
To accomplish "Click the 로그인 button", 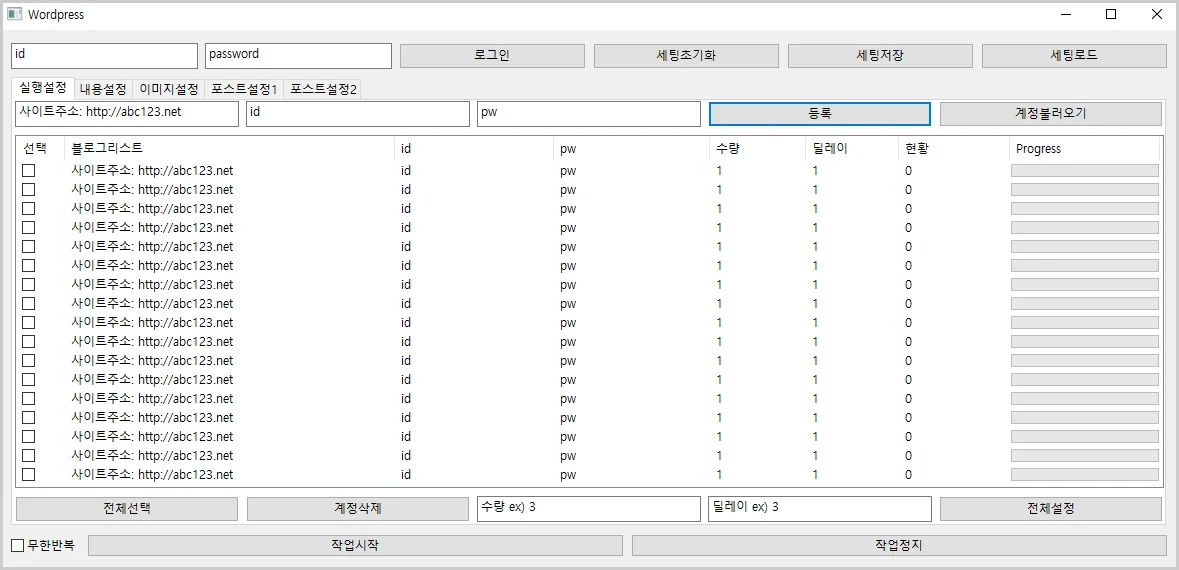I will (492, 56).
